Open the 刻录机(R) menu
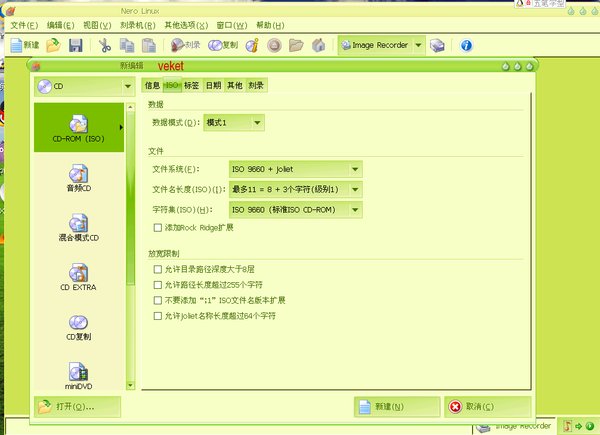The width and height of the screenshot is (600, 435). [138, 25]
